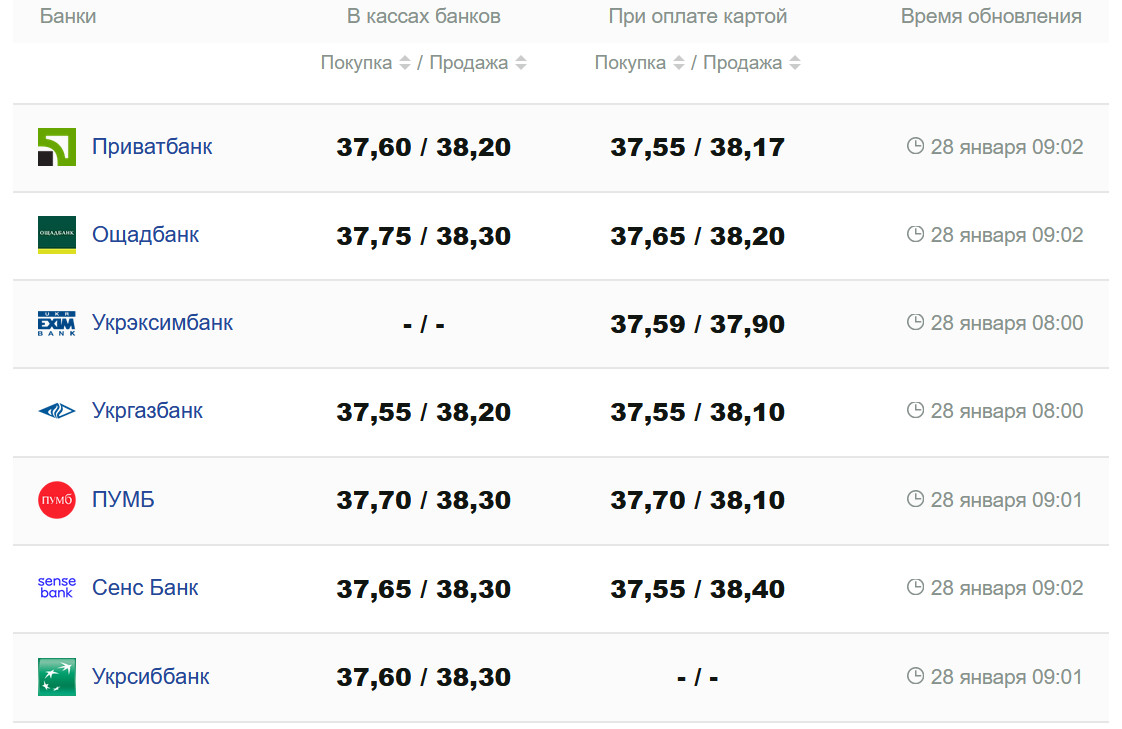
Task: Go to the Сенс Банк page
Action: tap(145, 588)
